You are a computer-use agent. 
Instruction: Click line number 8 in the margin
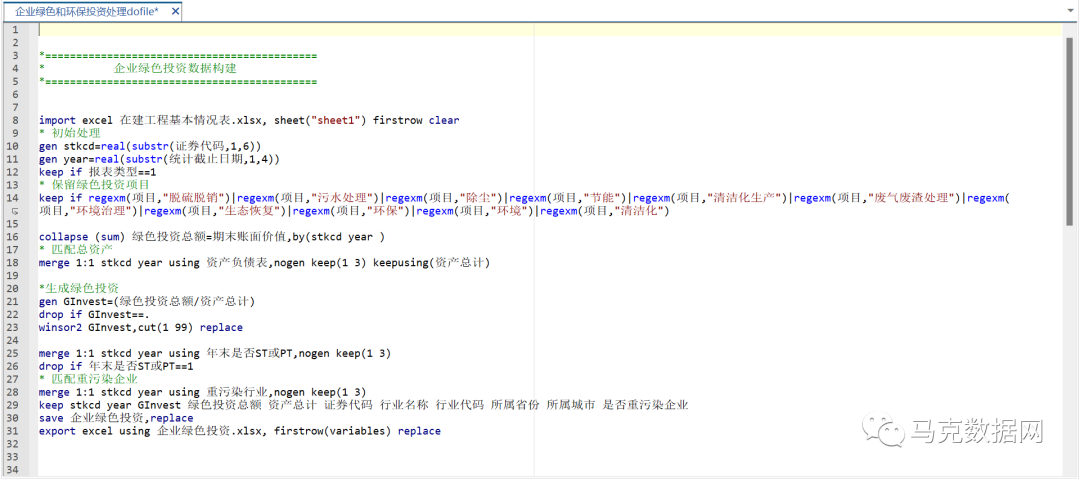pos(16,120)
